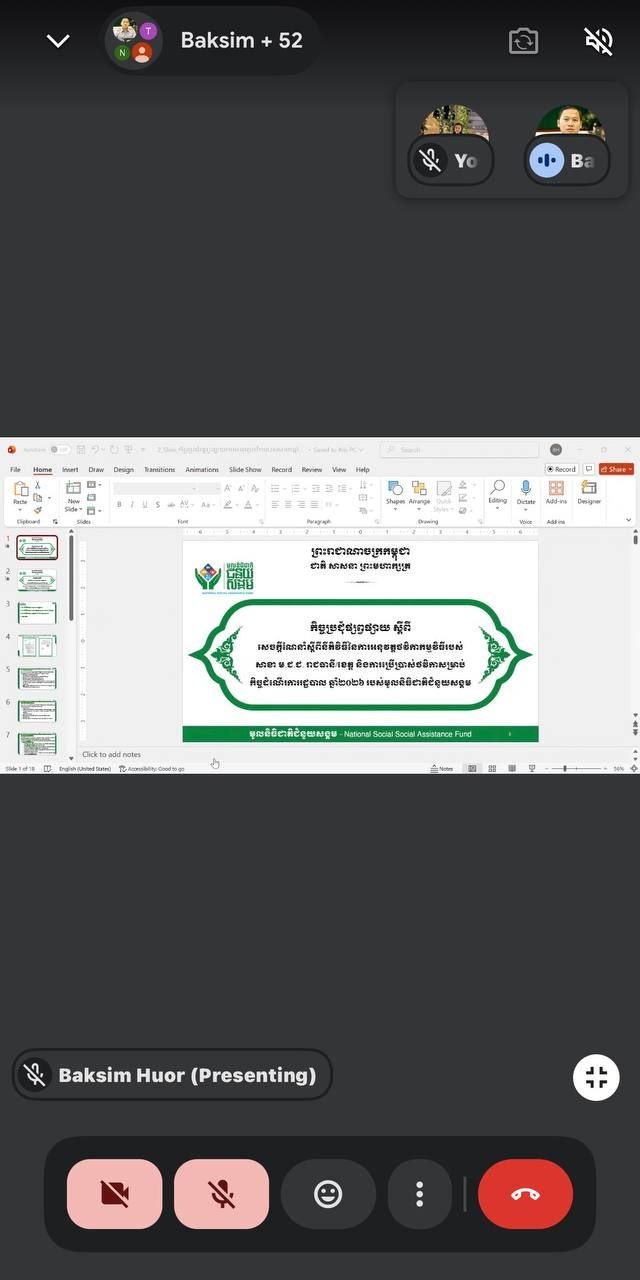Open the Insert tab in the ribbon

70,469
